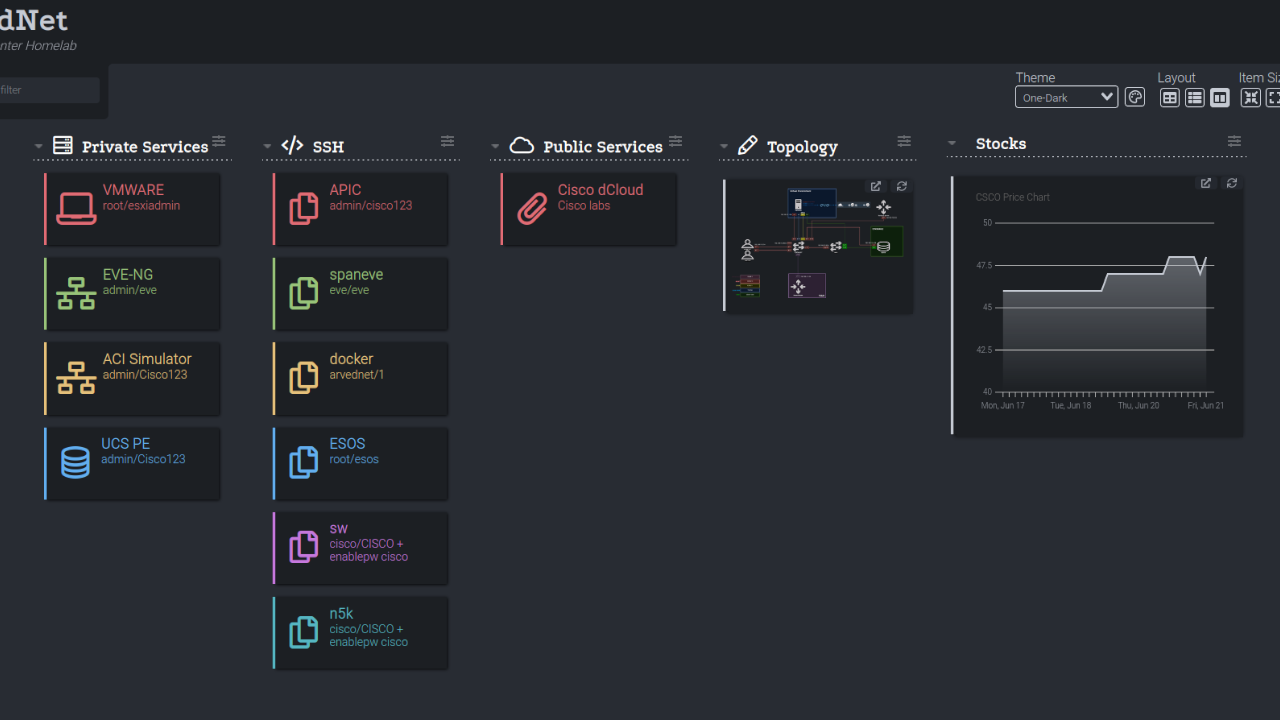Refresh the Topology widget
1280x720 pixels.
coord(902,186)
